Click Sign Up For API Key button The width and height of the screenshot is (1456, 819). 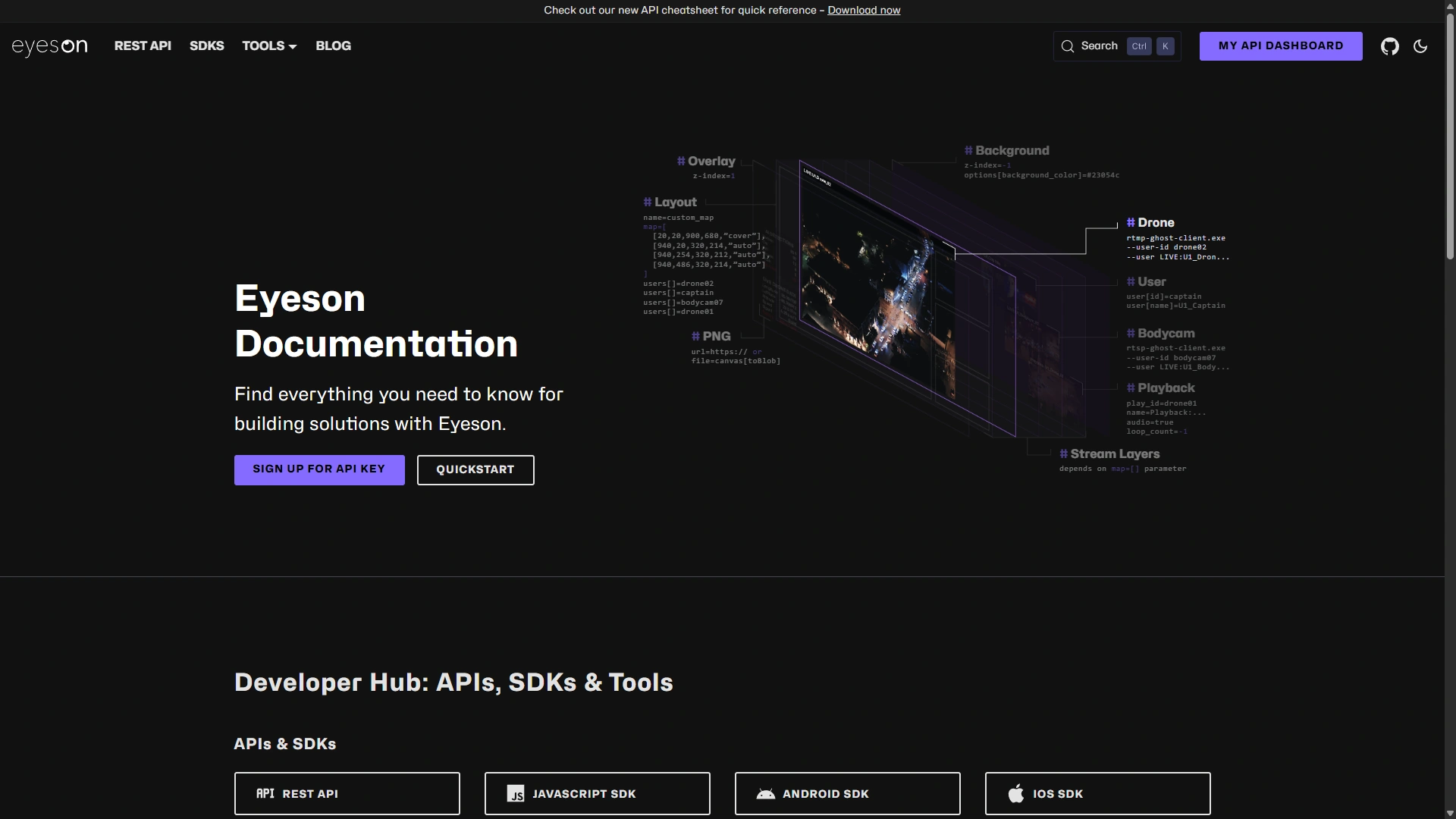pyautogui.click(x=319, y=470)
